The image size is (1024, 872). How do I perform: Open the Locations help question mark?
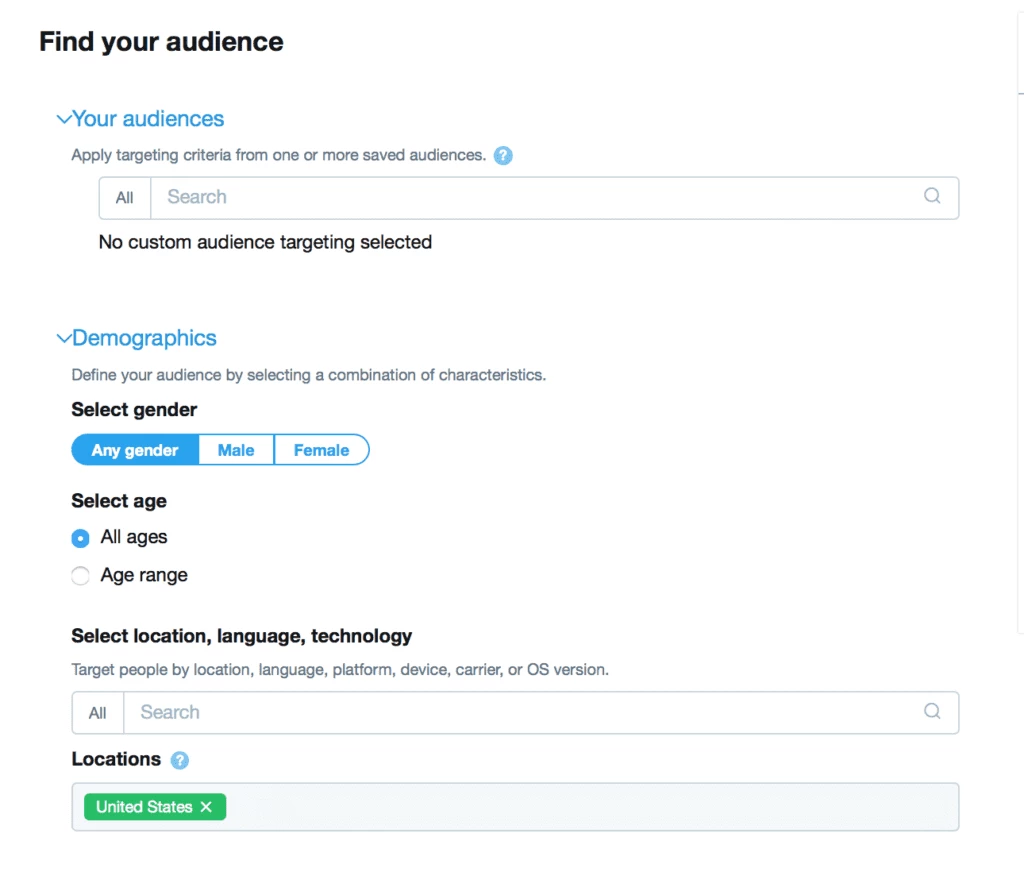(x=180, y=760)
